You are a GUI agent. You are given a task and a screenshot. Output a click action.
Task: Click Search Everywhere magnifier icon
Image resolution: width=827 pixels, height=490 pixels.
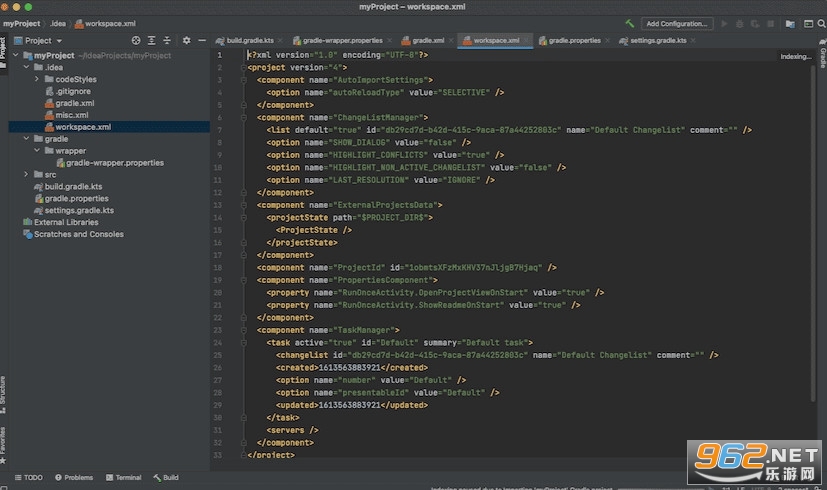tap(822, 24)
